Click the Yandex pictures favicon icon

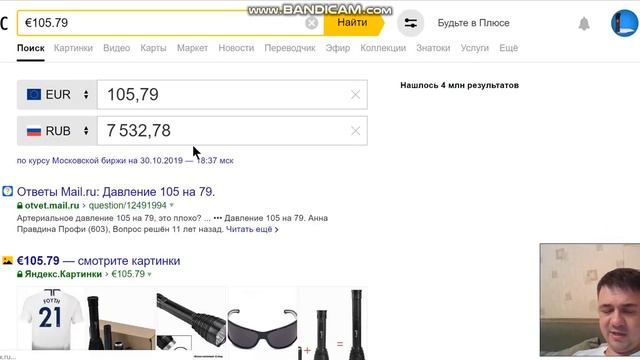coord(7,260)
